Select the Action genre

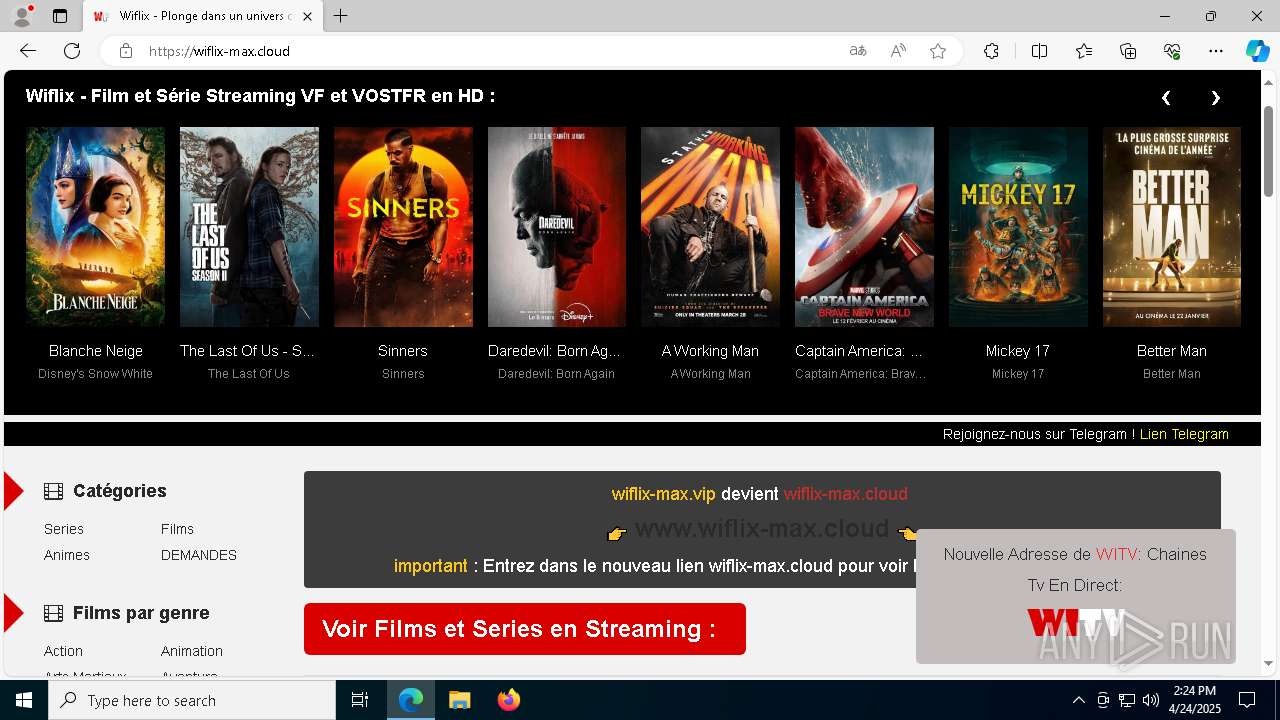point(63,651)
